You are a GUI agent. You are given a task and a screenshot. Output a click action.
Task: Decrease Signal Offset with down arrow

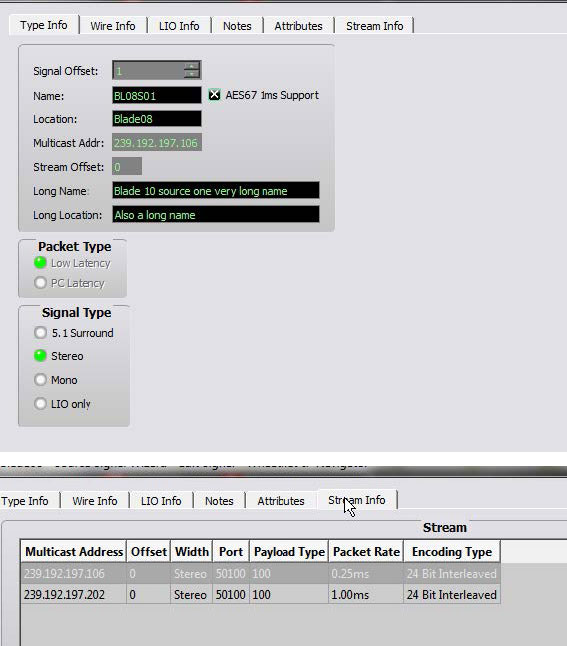(x=192, y=74)
